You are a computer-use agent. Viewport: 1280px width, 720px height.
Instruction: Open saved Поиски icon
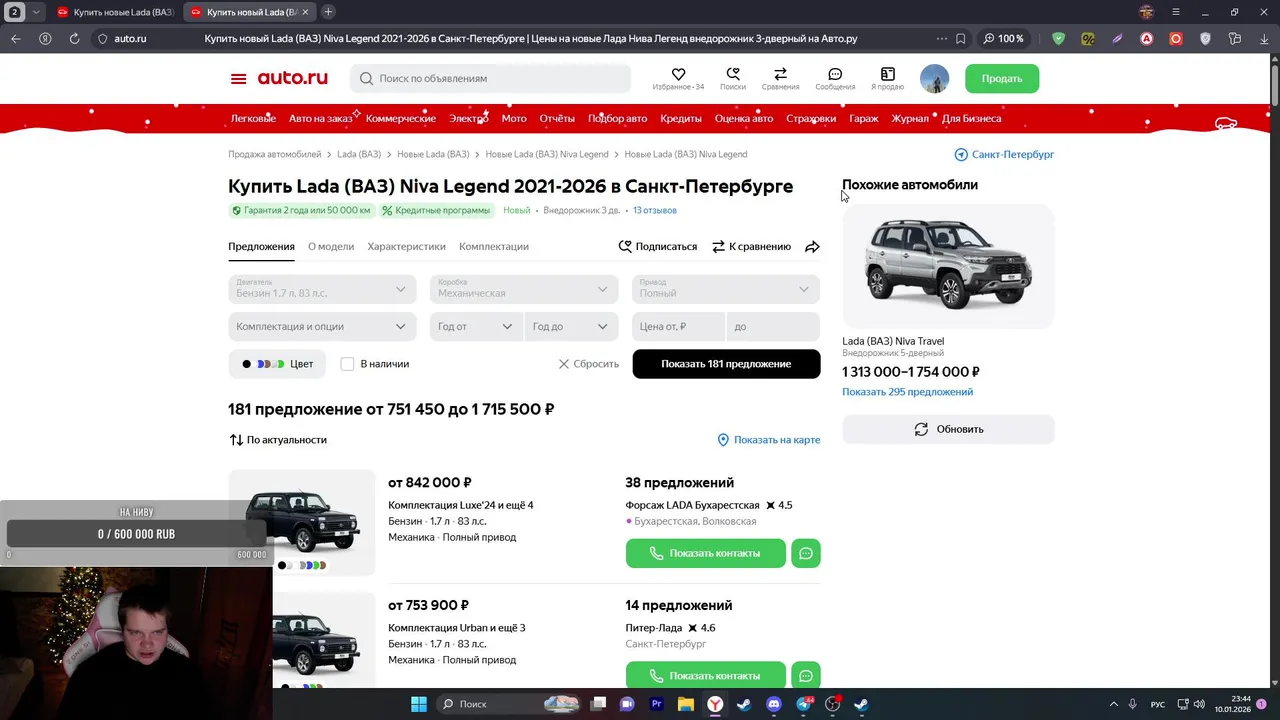[733, 75]
